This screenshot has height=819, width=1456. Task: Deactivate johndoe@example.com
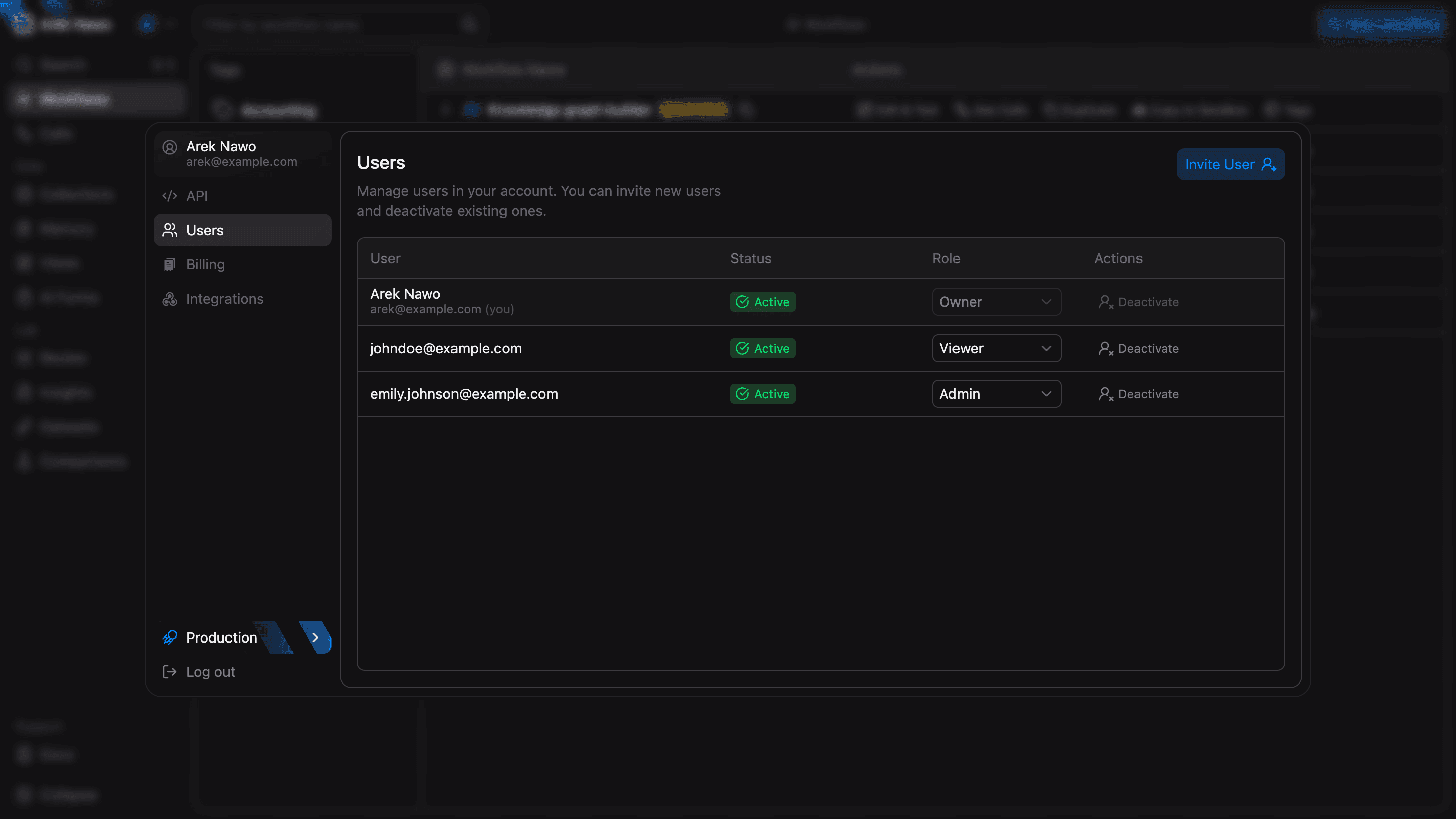coord(1139,348)
